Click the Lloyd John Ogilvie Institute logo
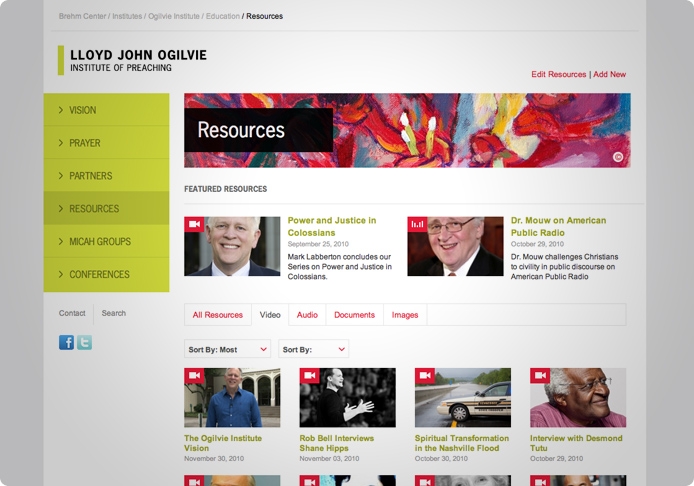694x486 pixels. pos(133,60)
